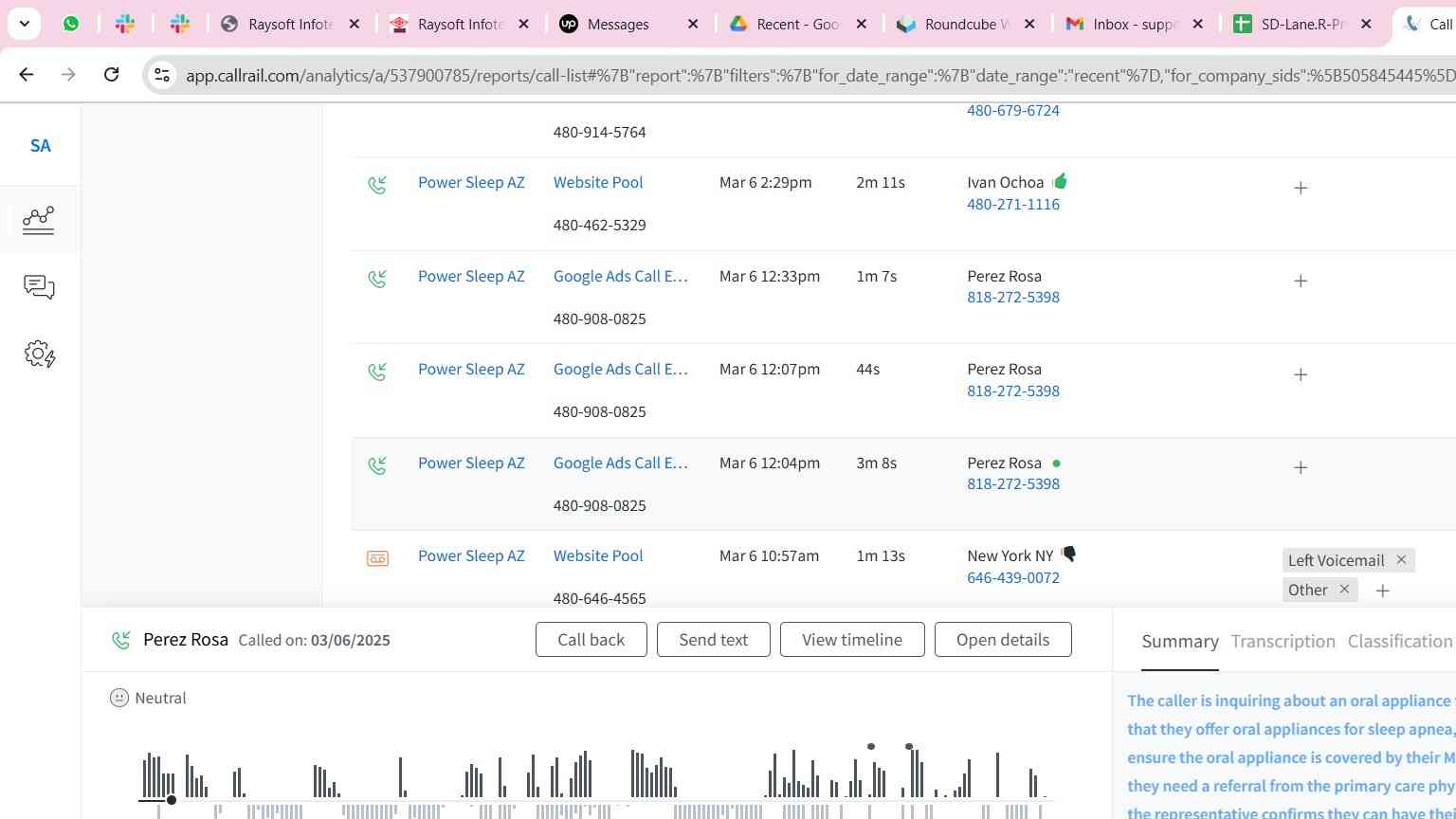Click the Open details button
1456x819 pixels.
tap(1003, 640)
